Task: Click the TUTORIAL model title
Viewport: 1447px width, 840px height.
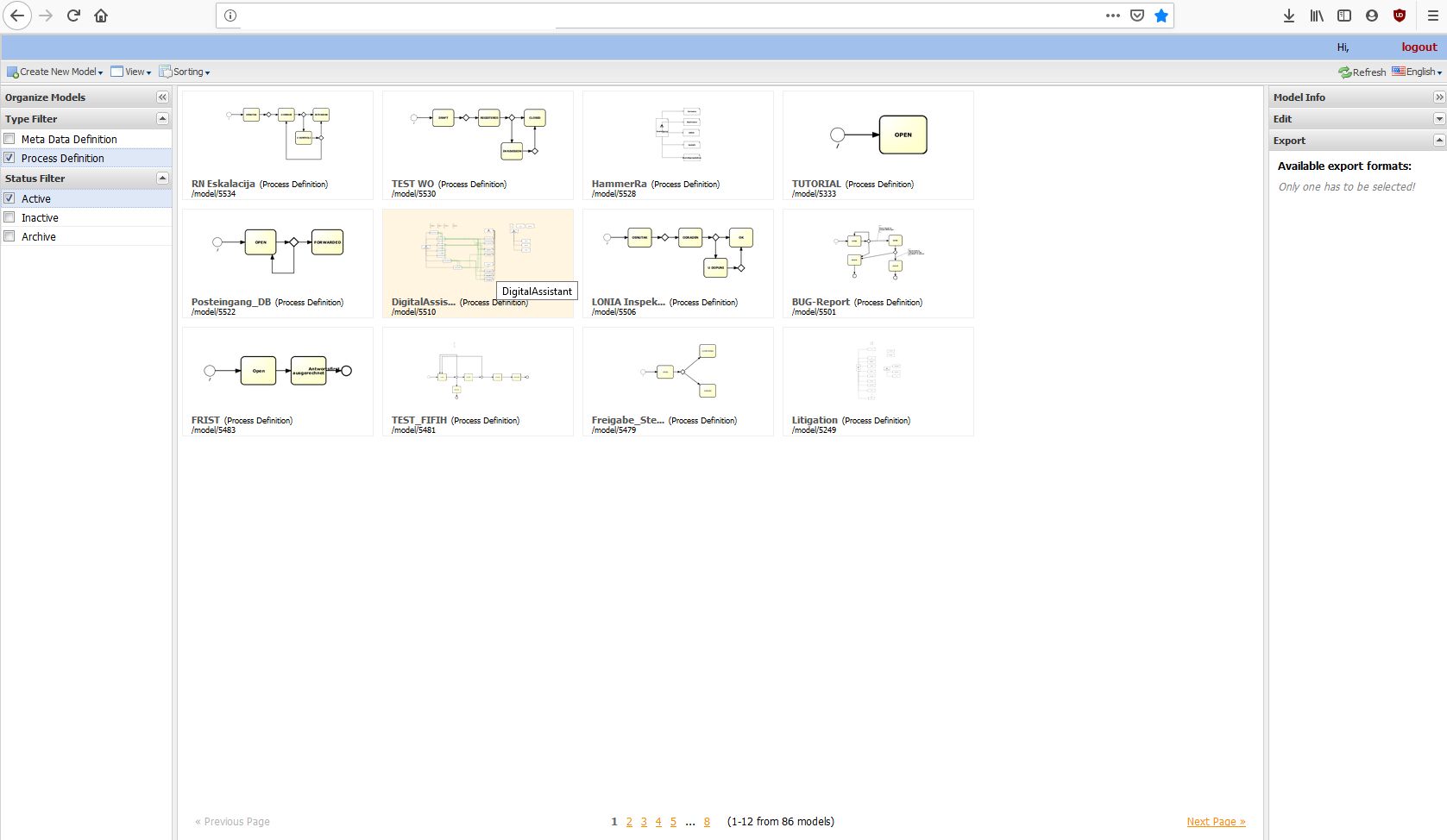Action: click(816, 184)
